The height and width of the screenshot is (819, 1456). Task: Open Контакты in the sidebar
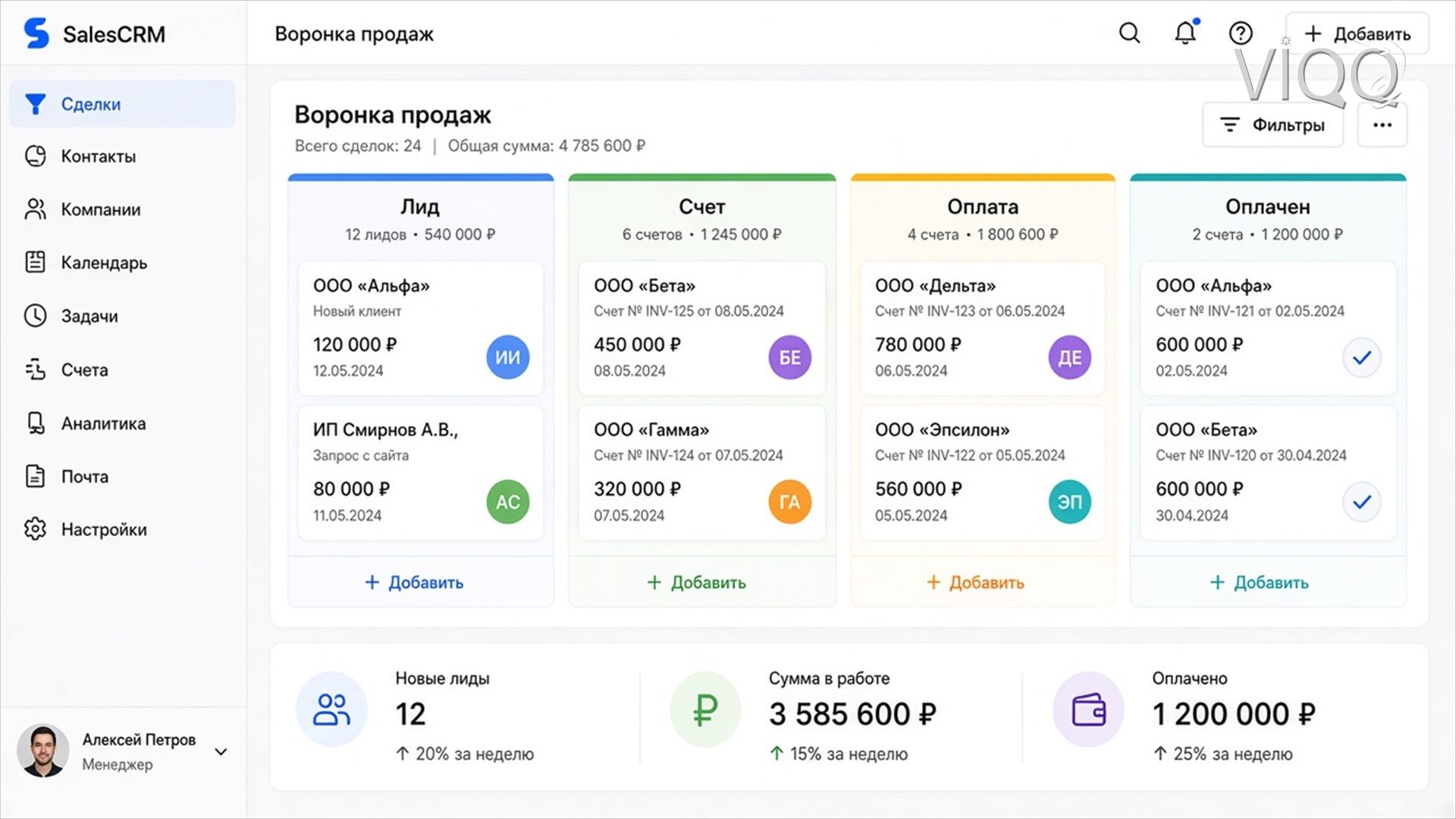pos(122,156)
